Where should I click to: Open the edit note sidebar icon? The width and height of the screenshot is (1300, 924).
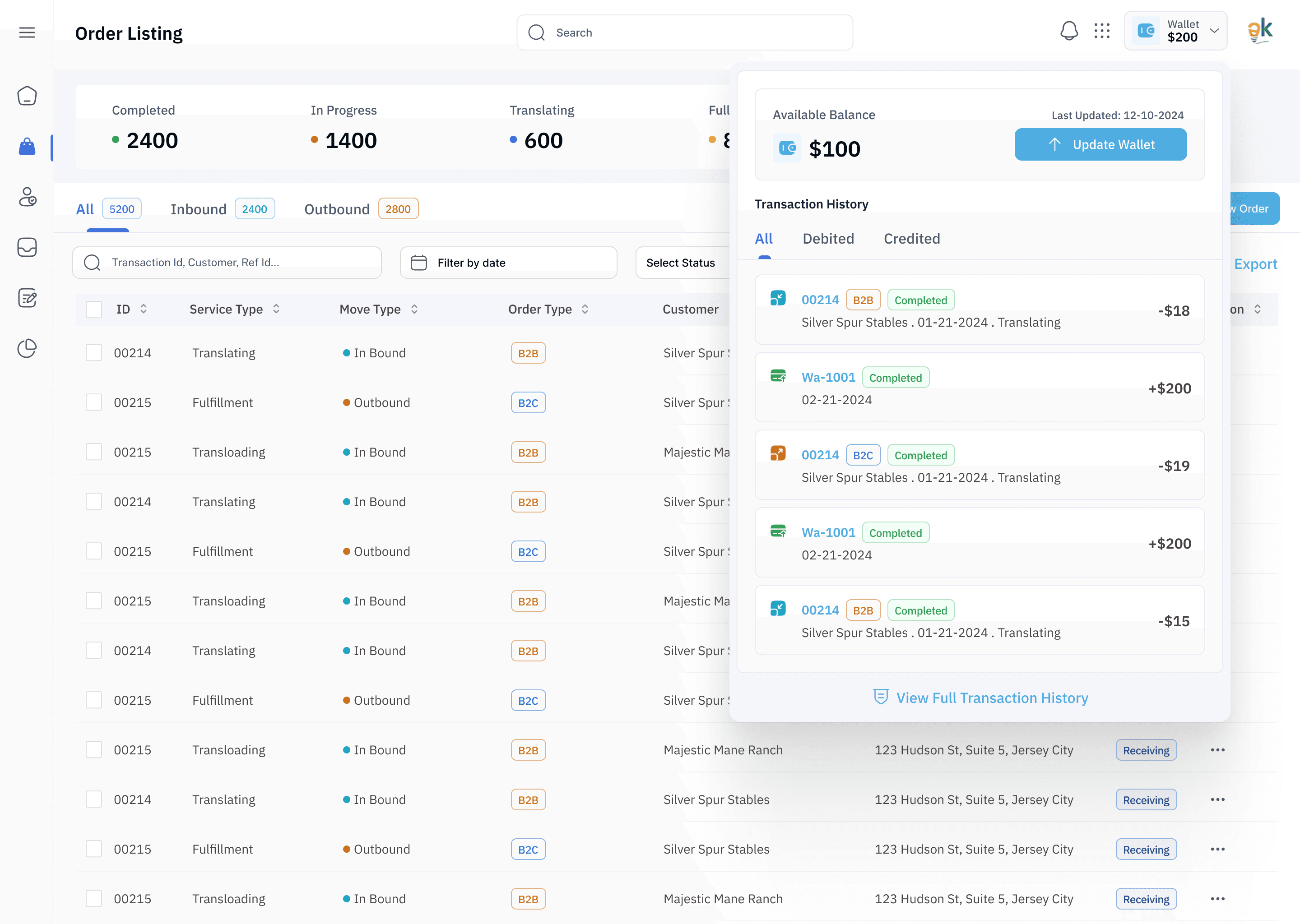pos(28,298)
